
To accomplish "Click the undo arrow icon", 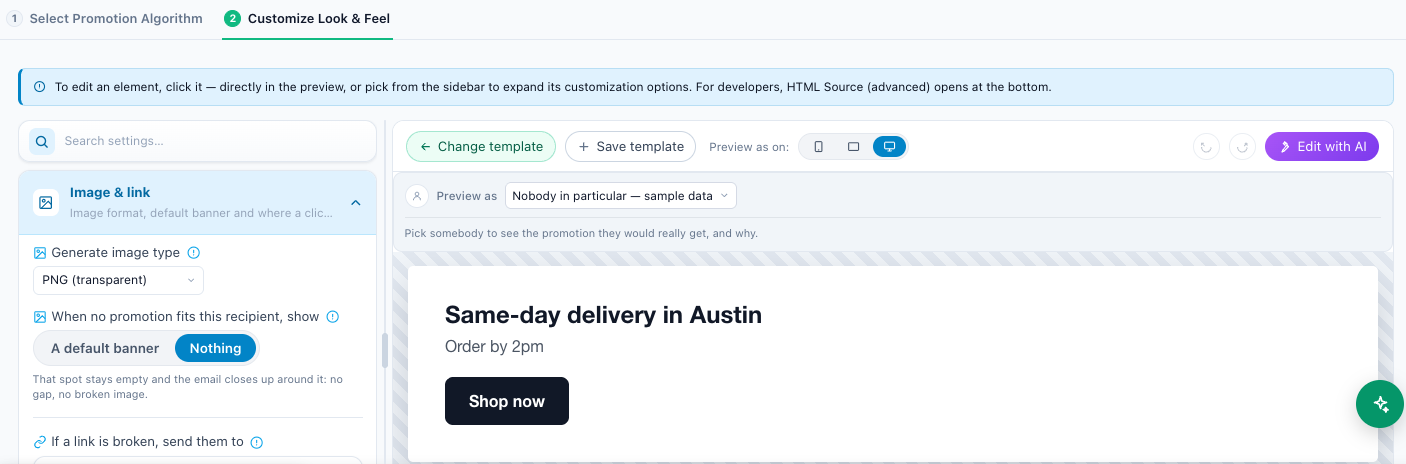I will pos(1207,147).
